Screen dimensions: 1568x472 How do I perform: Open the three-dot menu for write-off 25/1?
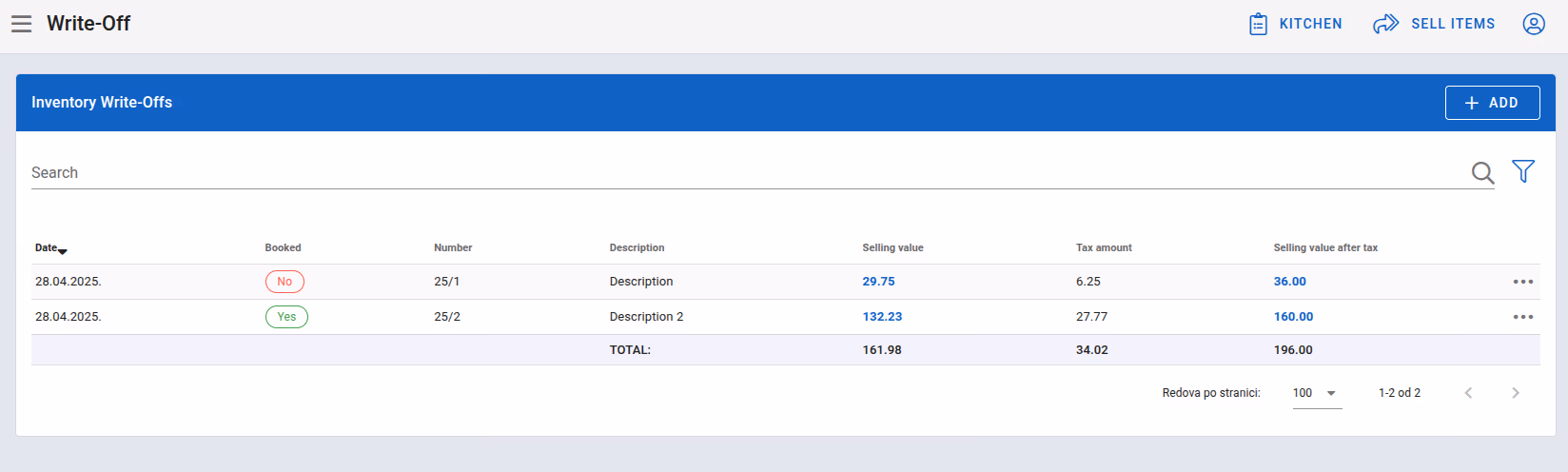pyautogui.click(x=1523, y=282)
